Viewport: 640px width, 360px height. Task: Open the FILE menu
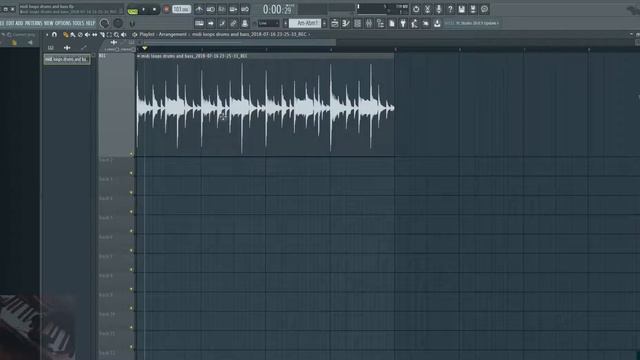1,23
